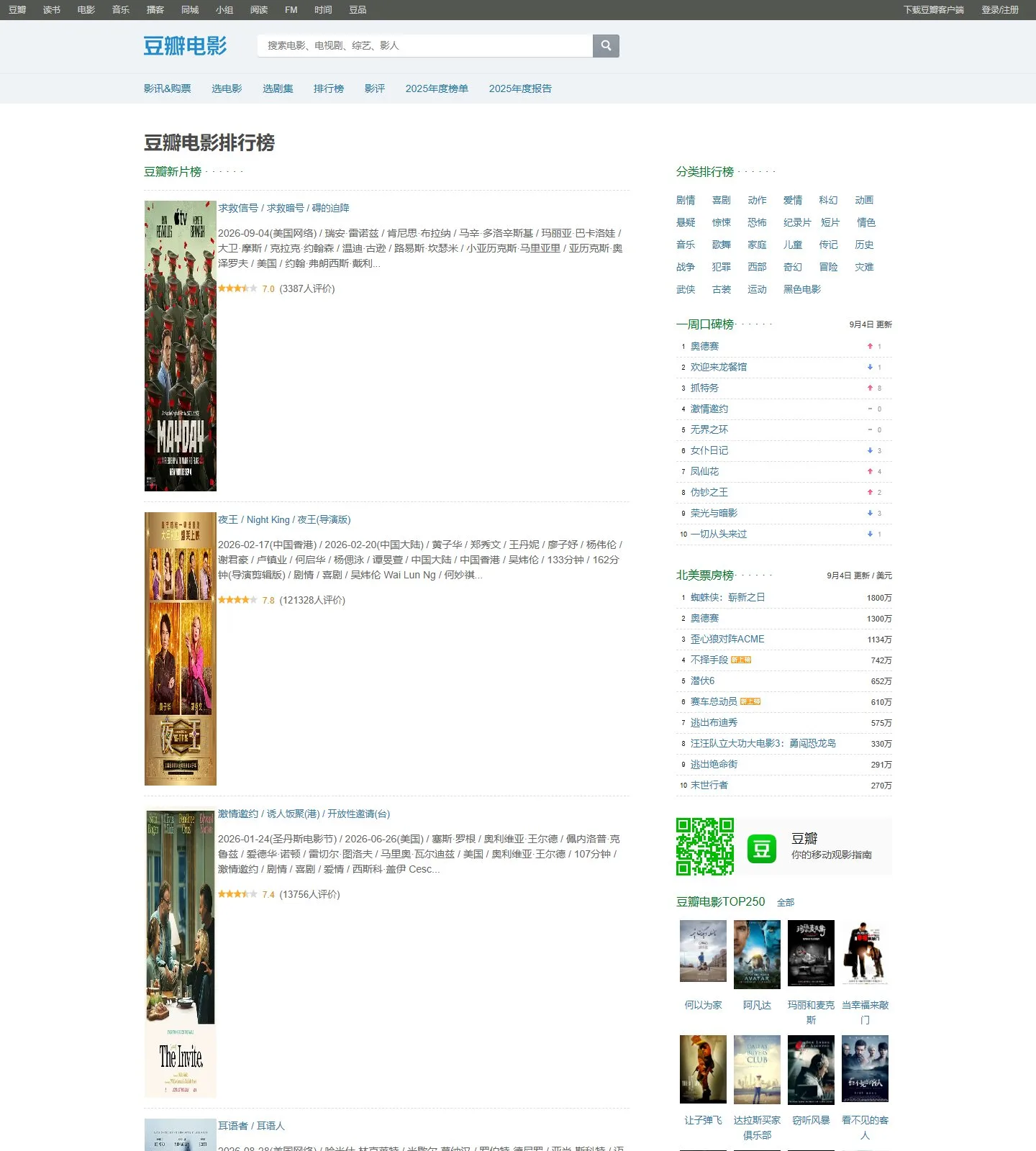Screen dimensions: 1036x1151
Task: Open The Invite movie poster
Action: pos(181,952)
